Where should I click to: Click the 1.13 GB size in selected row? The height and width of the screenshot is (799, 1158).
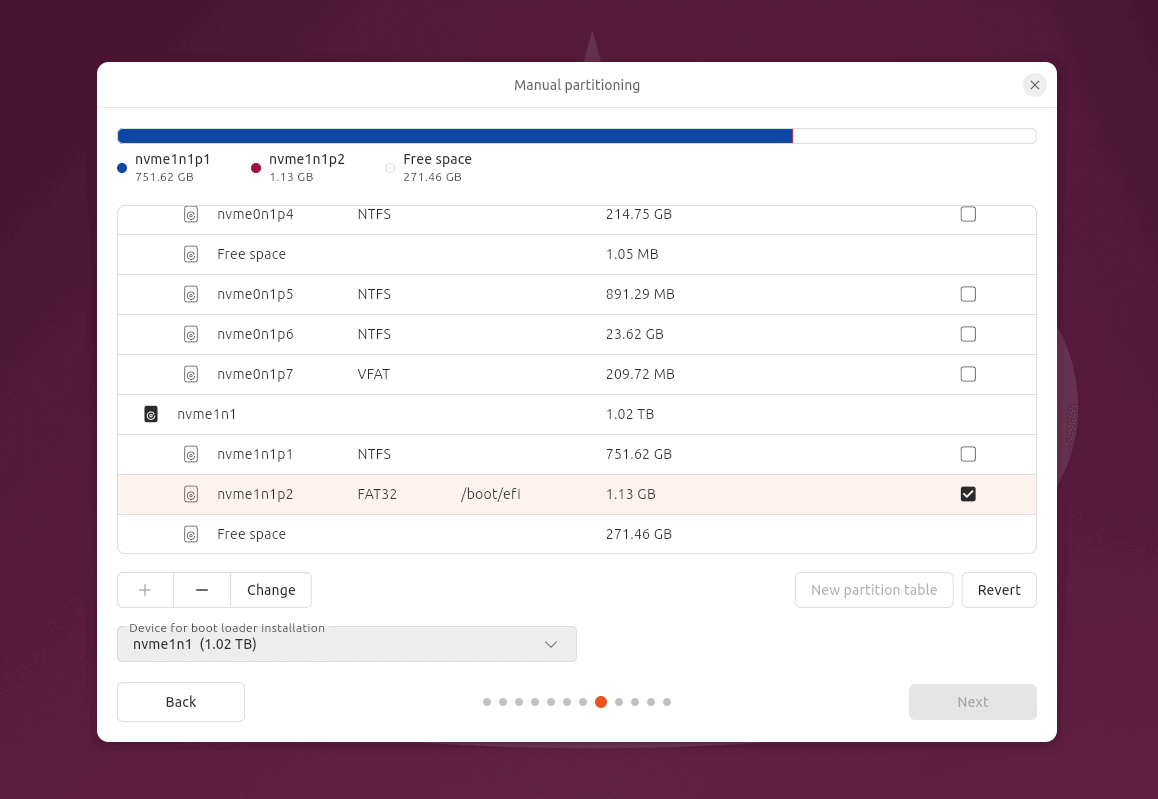631,494
